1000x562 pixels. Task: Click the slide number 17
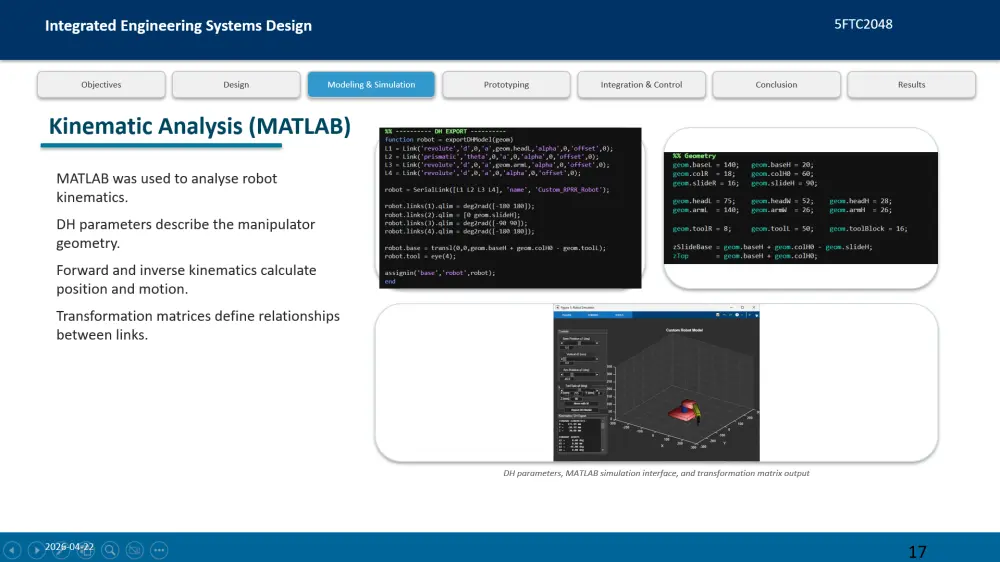tap(917, 552)
